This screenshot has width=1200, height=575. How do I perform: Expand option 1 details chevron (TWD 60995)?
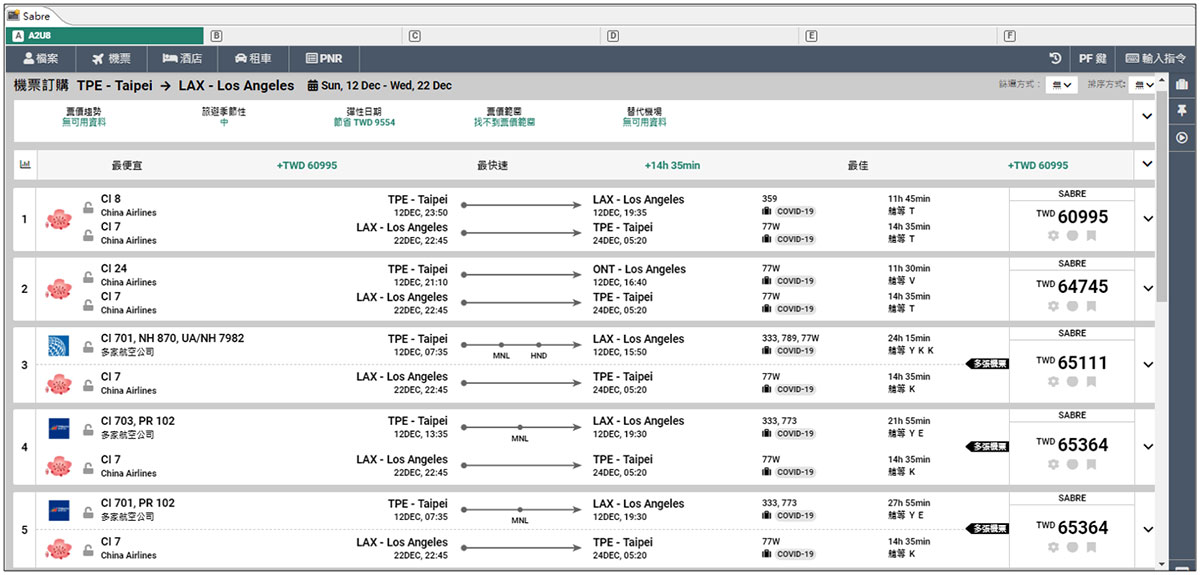click(1147, 219)
